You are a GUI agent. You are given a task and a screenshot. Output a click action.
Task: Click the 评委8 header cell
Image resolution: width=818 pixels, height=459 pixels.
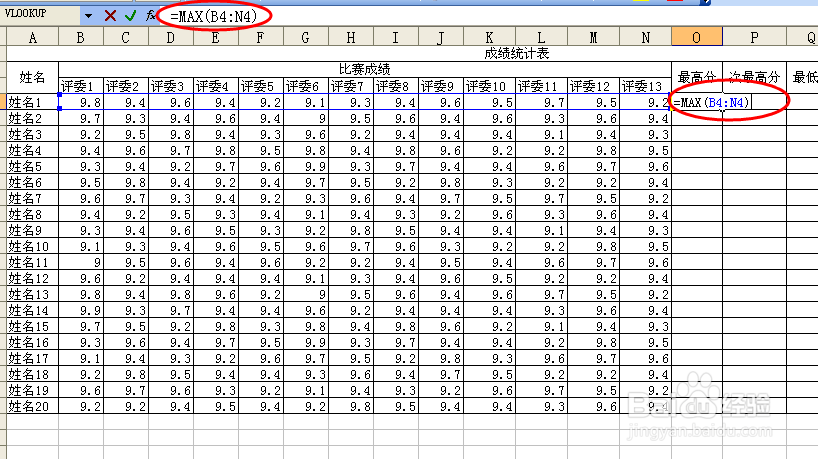pos(395,85)
